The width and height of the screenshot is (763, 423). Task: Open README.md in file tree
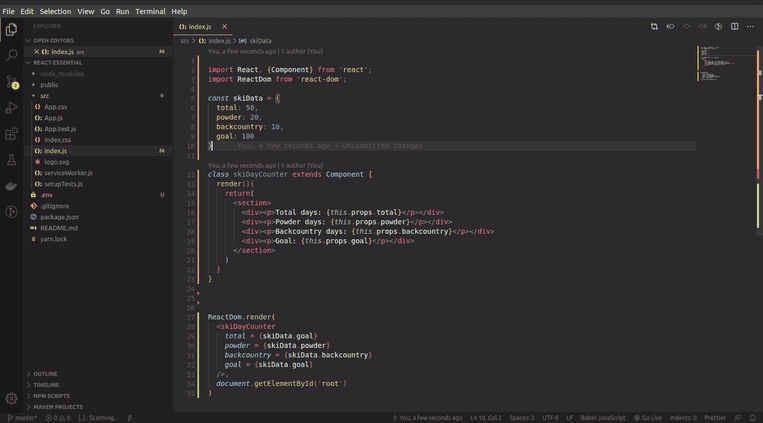pyautogui.click(x=59, y=228)
